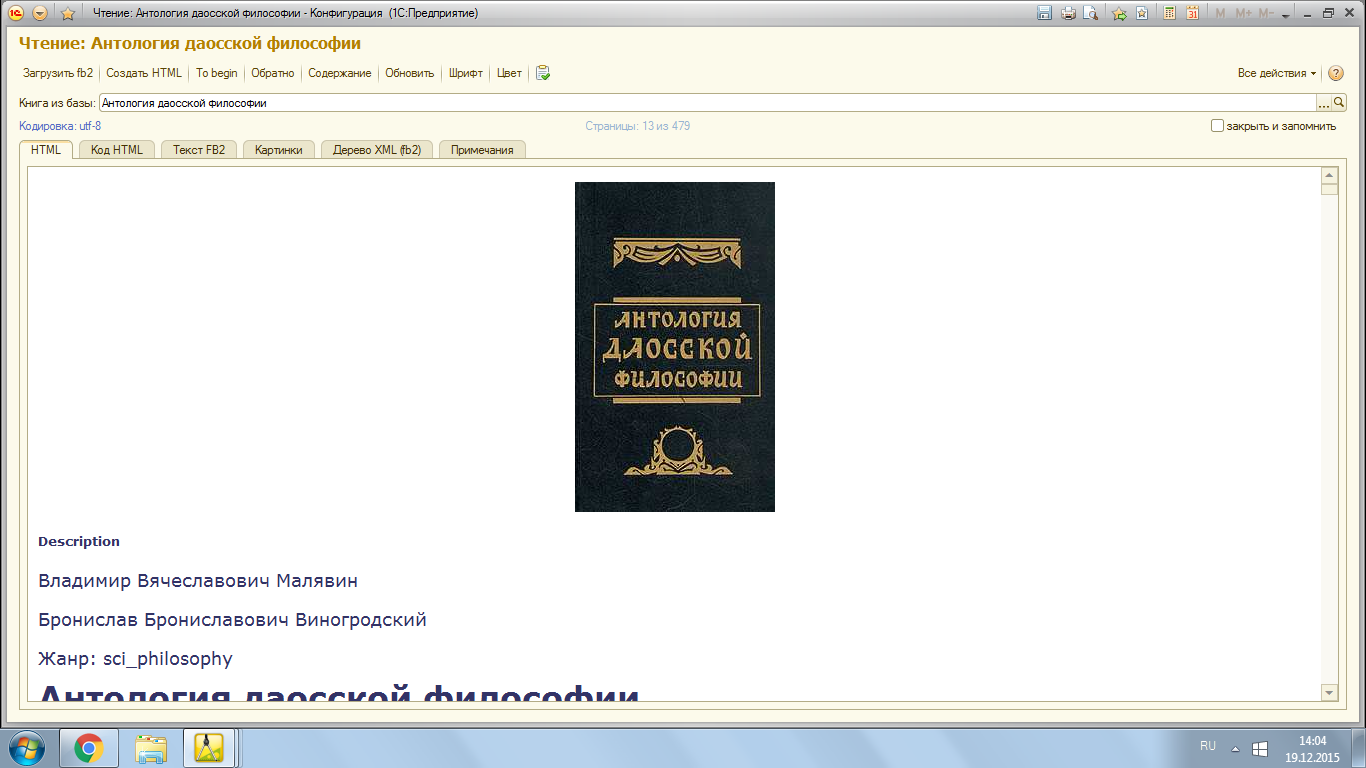Open the Цвет color command

pos(509,73)
